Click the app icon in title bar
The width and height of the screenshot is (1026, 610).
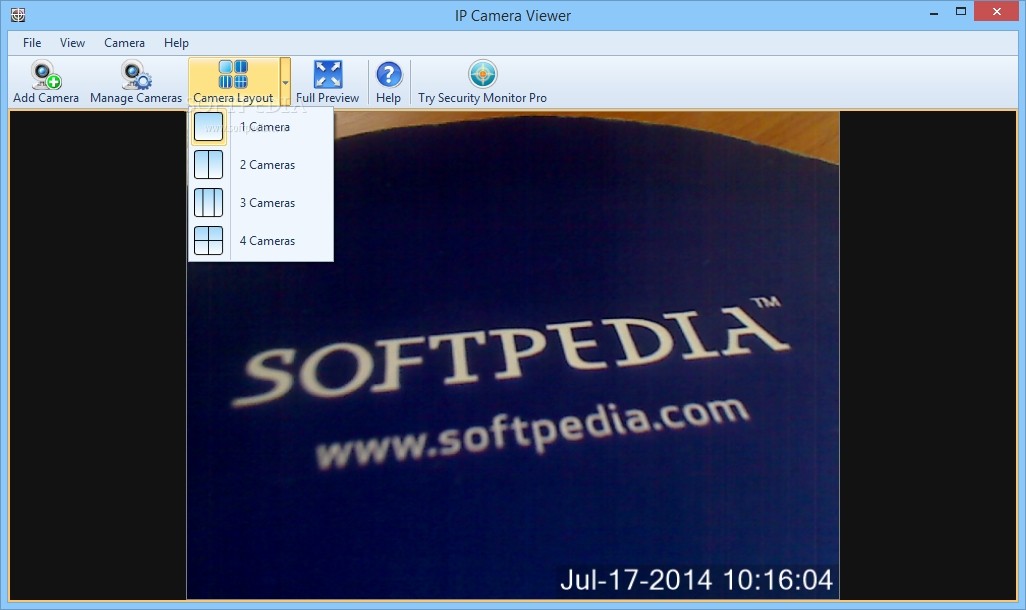18,14
